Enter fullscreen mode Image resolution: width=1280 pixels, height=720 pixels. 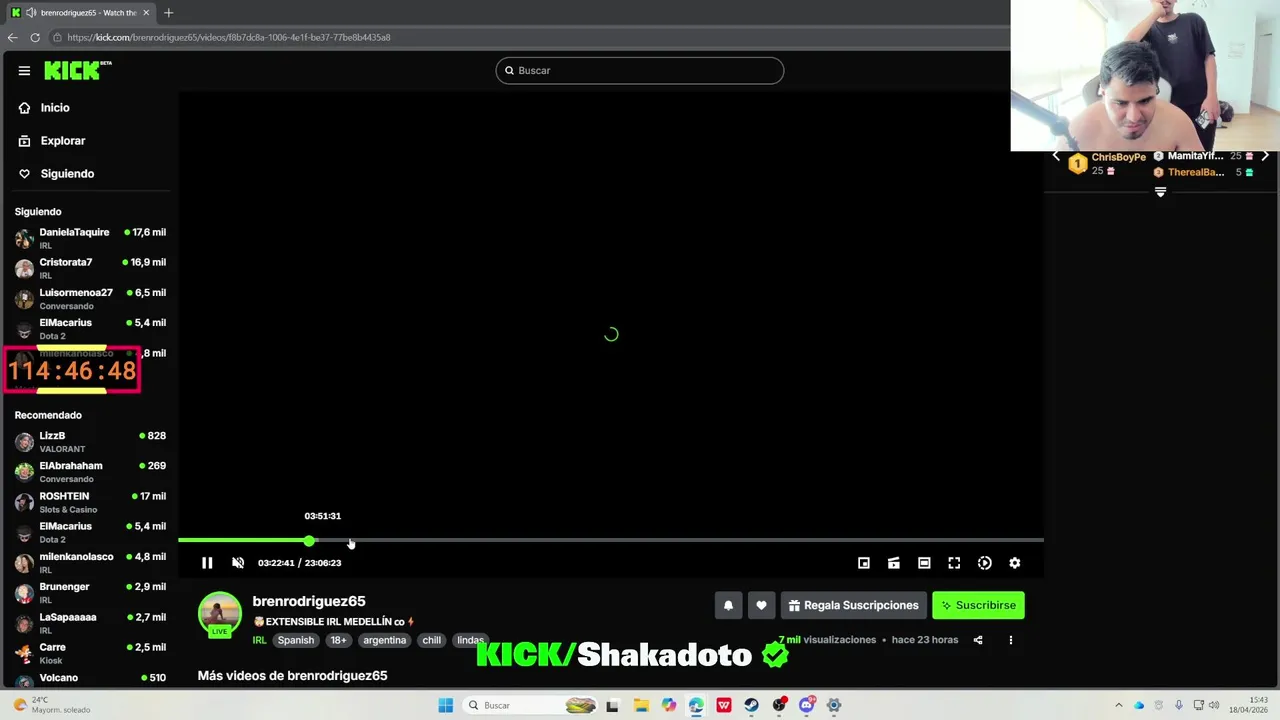click(954, 563)
